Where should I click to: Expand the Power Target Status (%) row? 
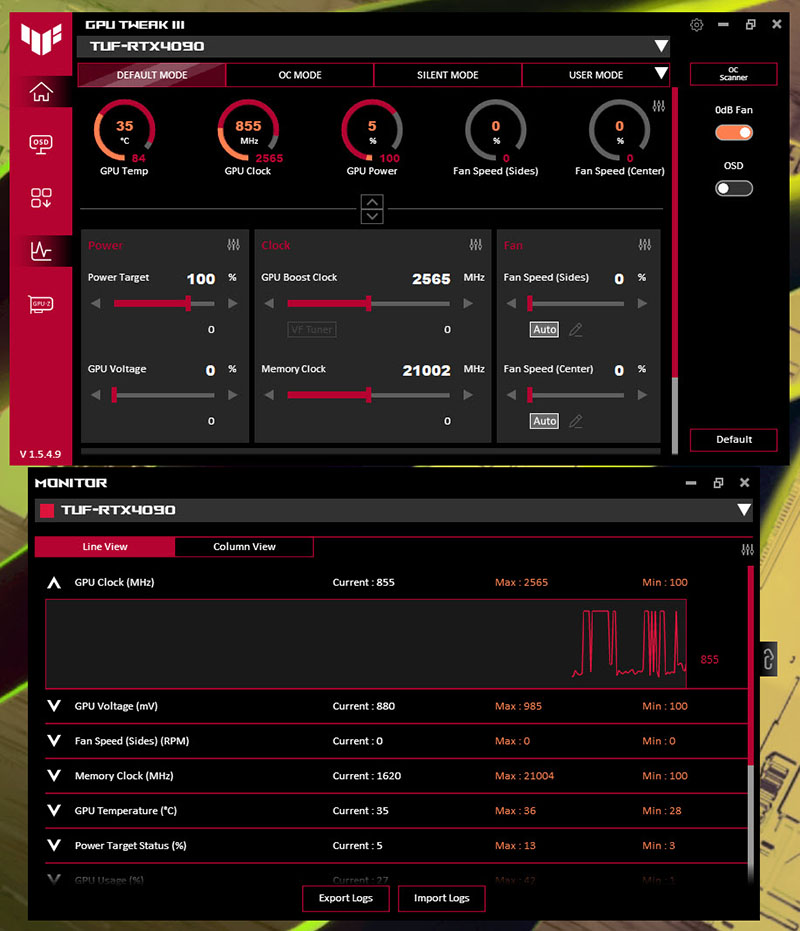tap(54, 846)
